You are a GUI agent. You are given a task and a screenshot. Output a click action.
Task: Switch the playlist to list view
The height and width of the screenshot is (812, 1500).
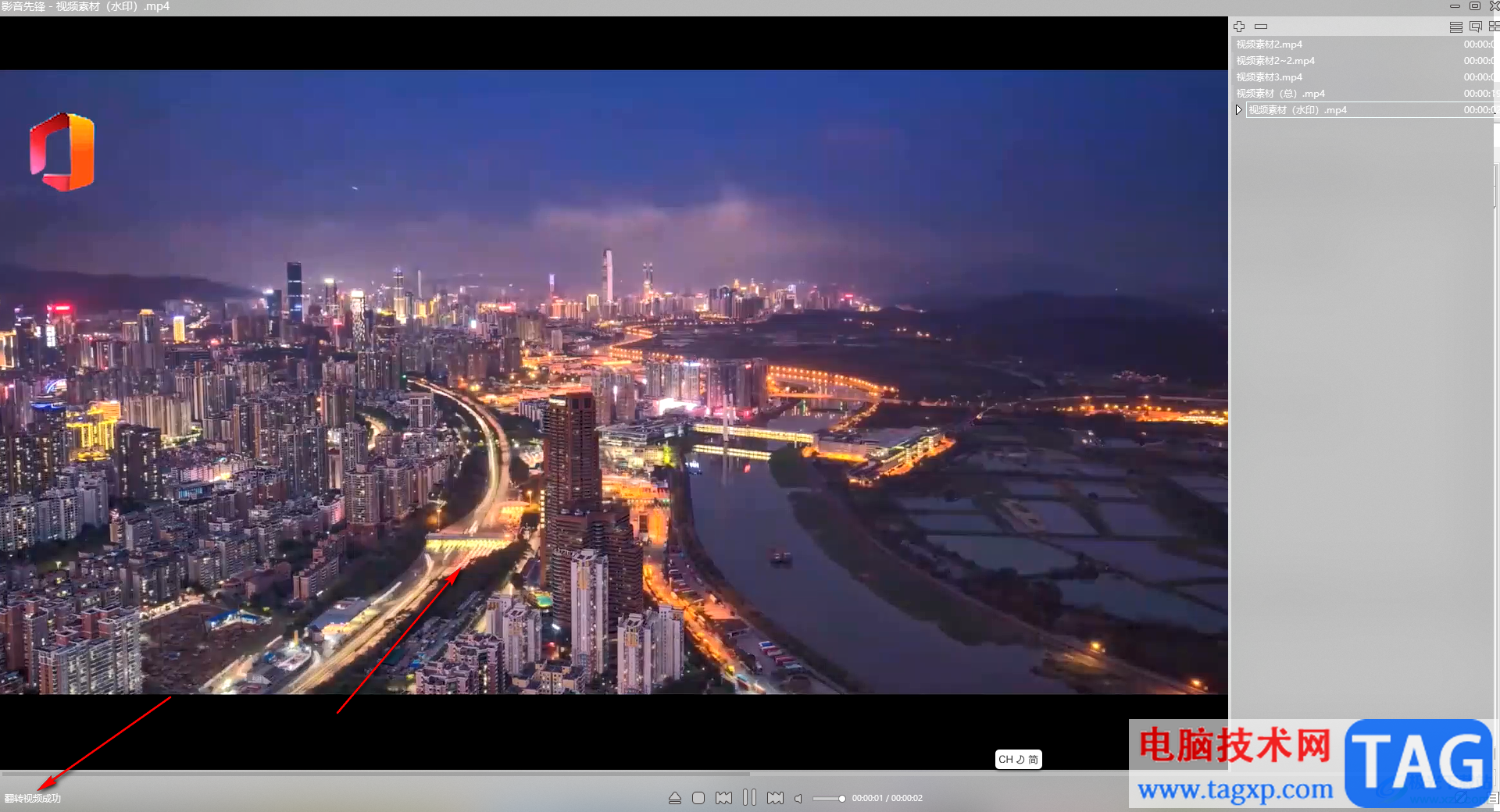coord(1456,27)
